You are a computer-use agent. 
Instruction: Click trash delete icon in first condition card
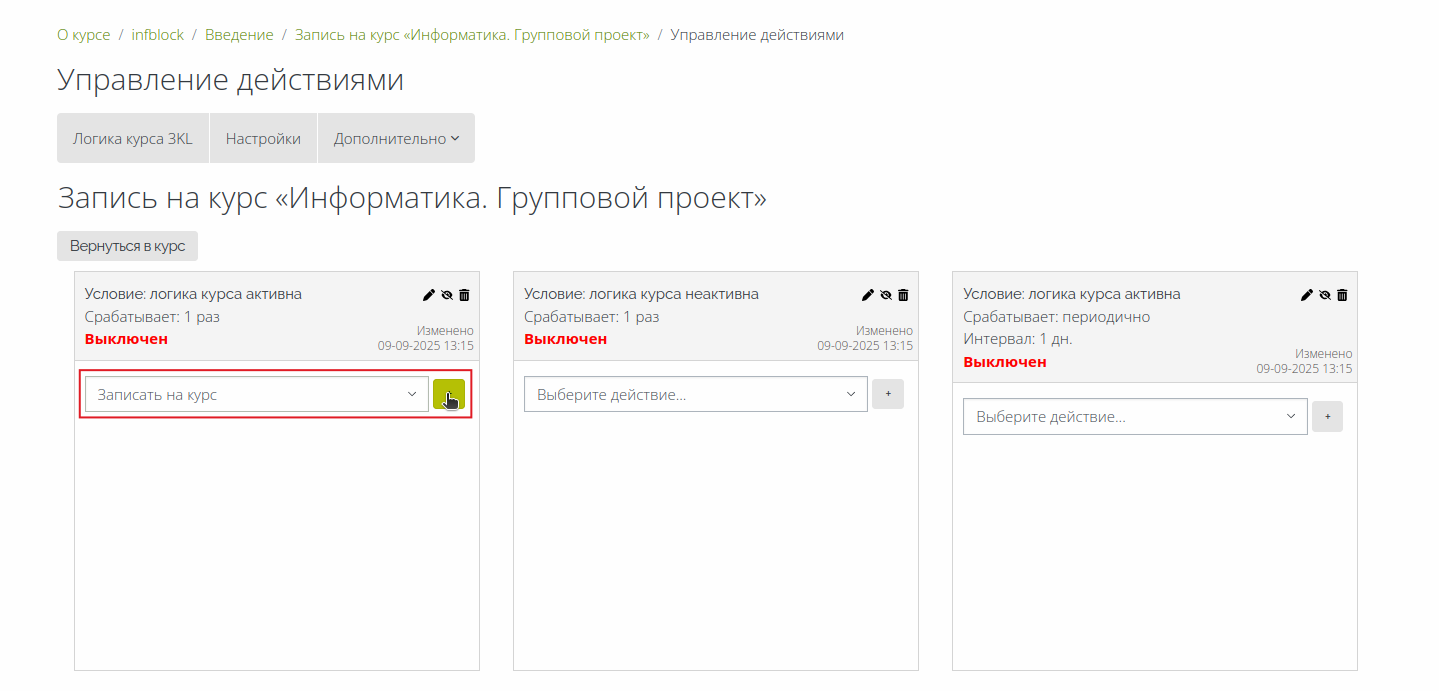click(x=464, y=295)
